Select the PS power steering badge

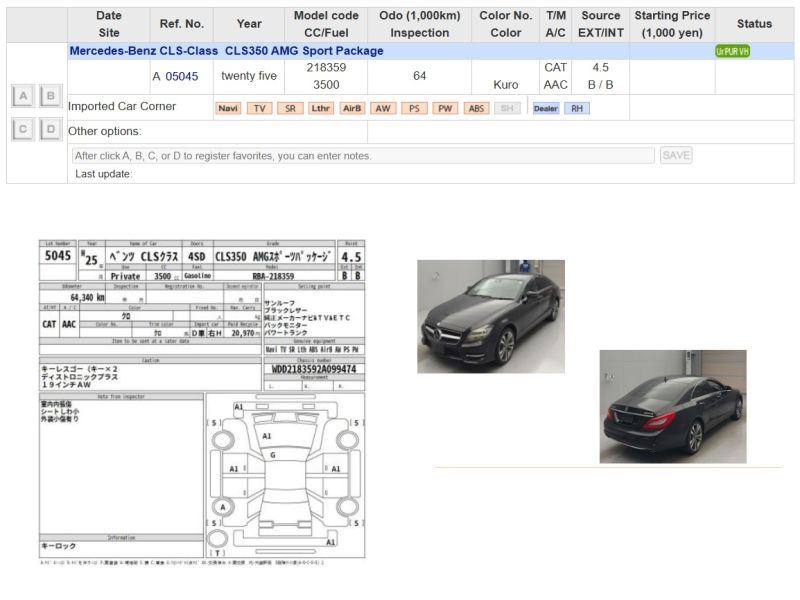pos(414,108)
